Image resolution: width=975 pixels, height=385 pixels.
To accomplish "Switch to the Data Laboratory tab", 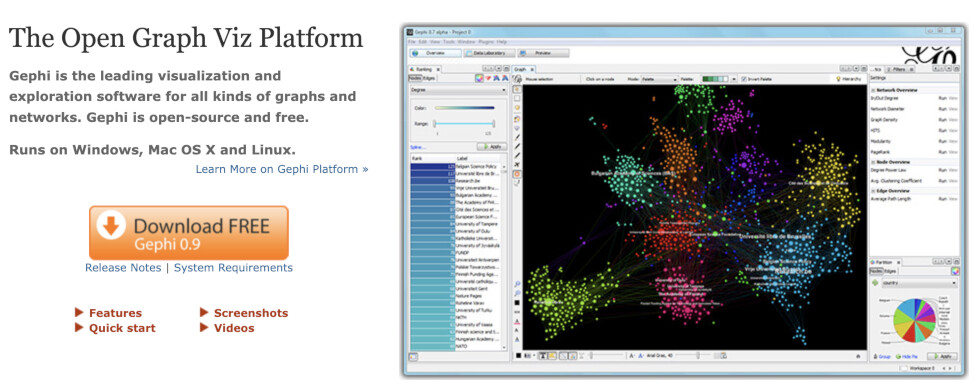I will tap(489, 53).
